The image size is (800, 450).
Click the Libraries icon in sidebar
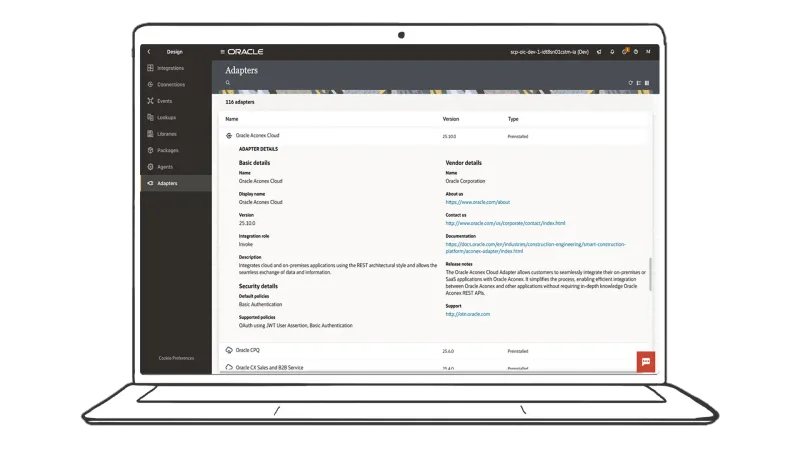pyautogui.click(x=150, y=134)
